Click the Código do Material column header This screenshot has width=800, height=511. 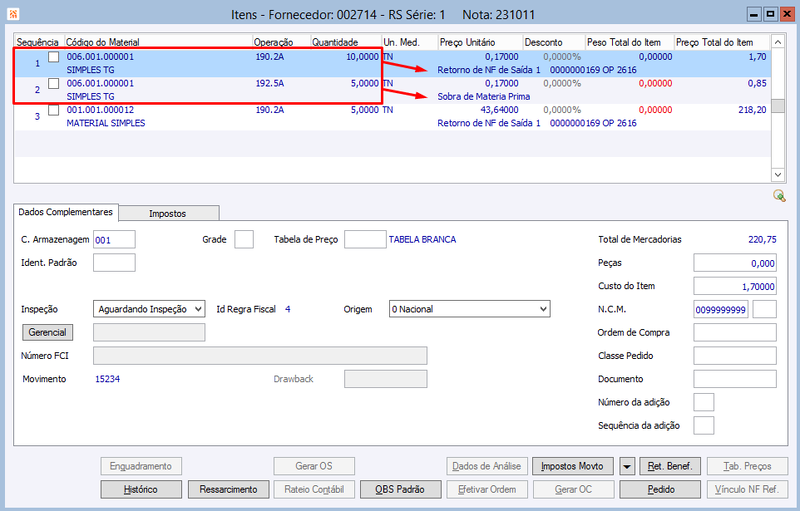[158, 42]
